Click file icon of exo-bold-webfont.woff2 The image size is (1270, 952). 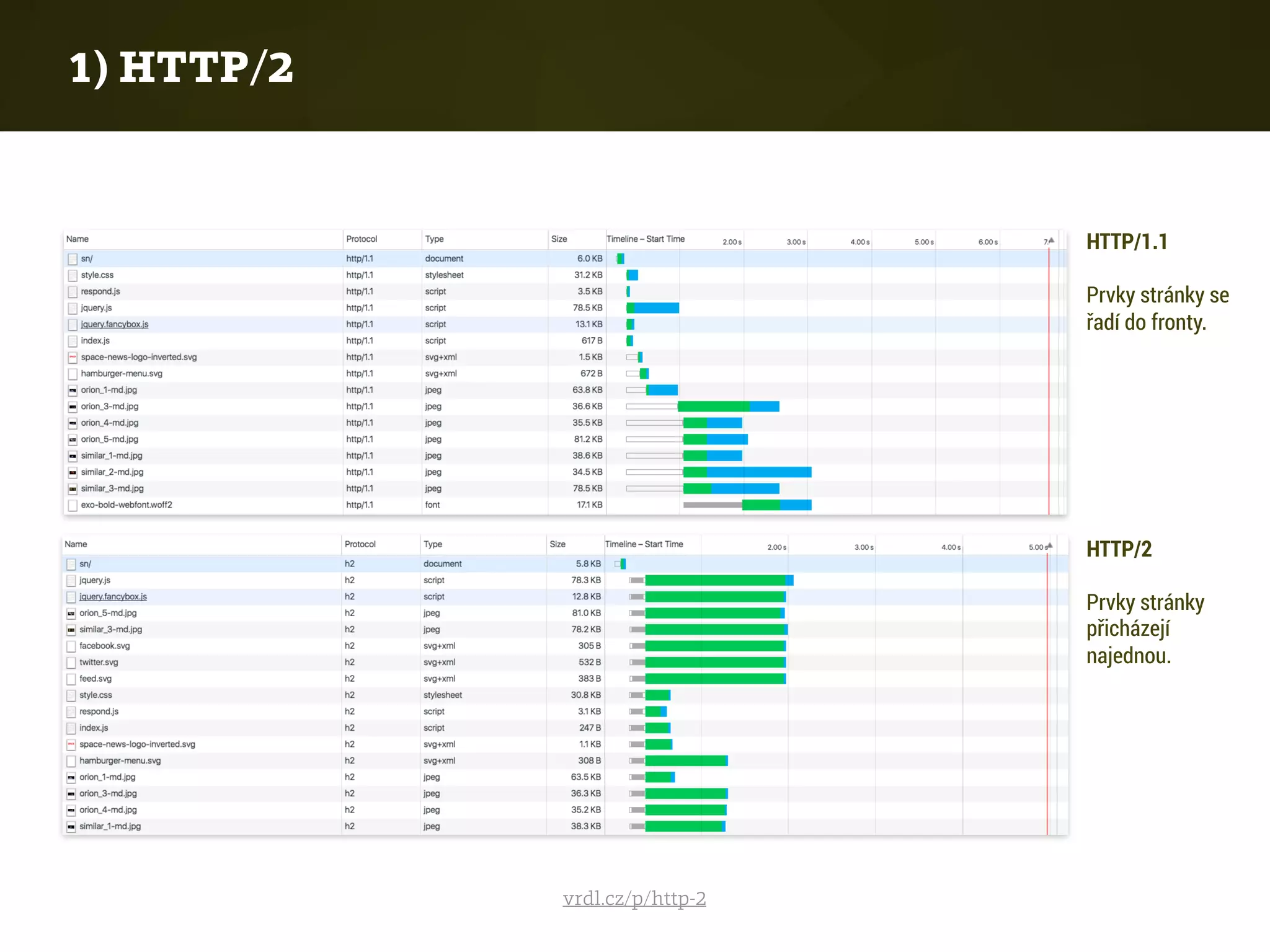point(73,505)
